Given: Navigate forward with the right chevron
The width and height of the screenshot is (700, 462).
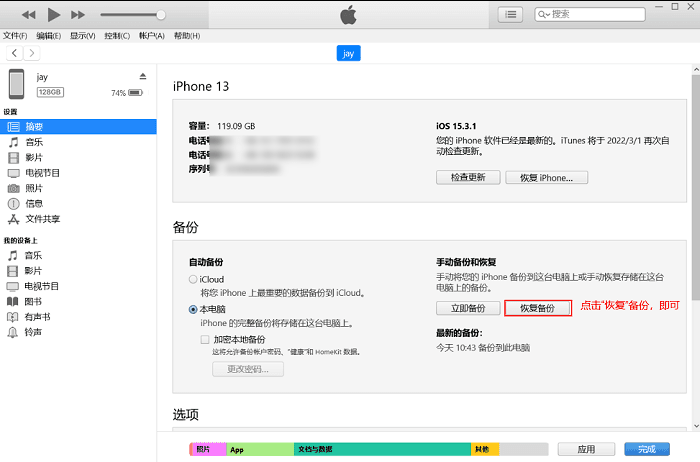Looking at the screenshot, I should (x=31, y=53).
